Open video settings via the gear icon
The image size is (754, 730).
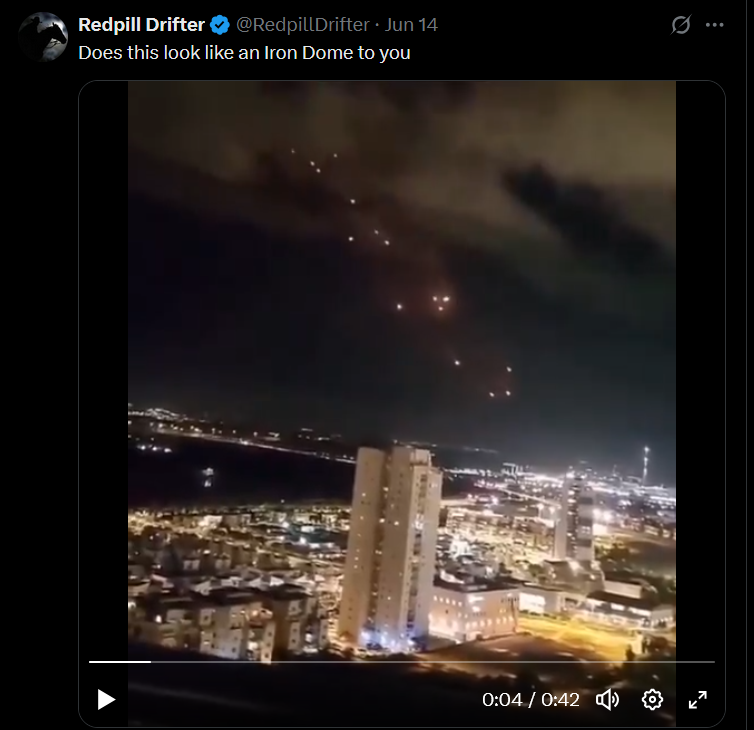click(x=652, y=700)
